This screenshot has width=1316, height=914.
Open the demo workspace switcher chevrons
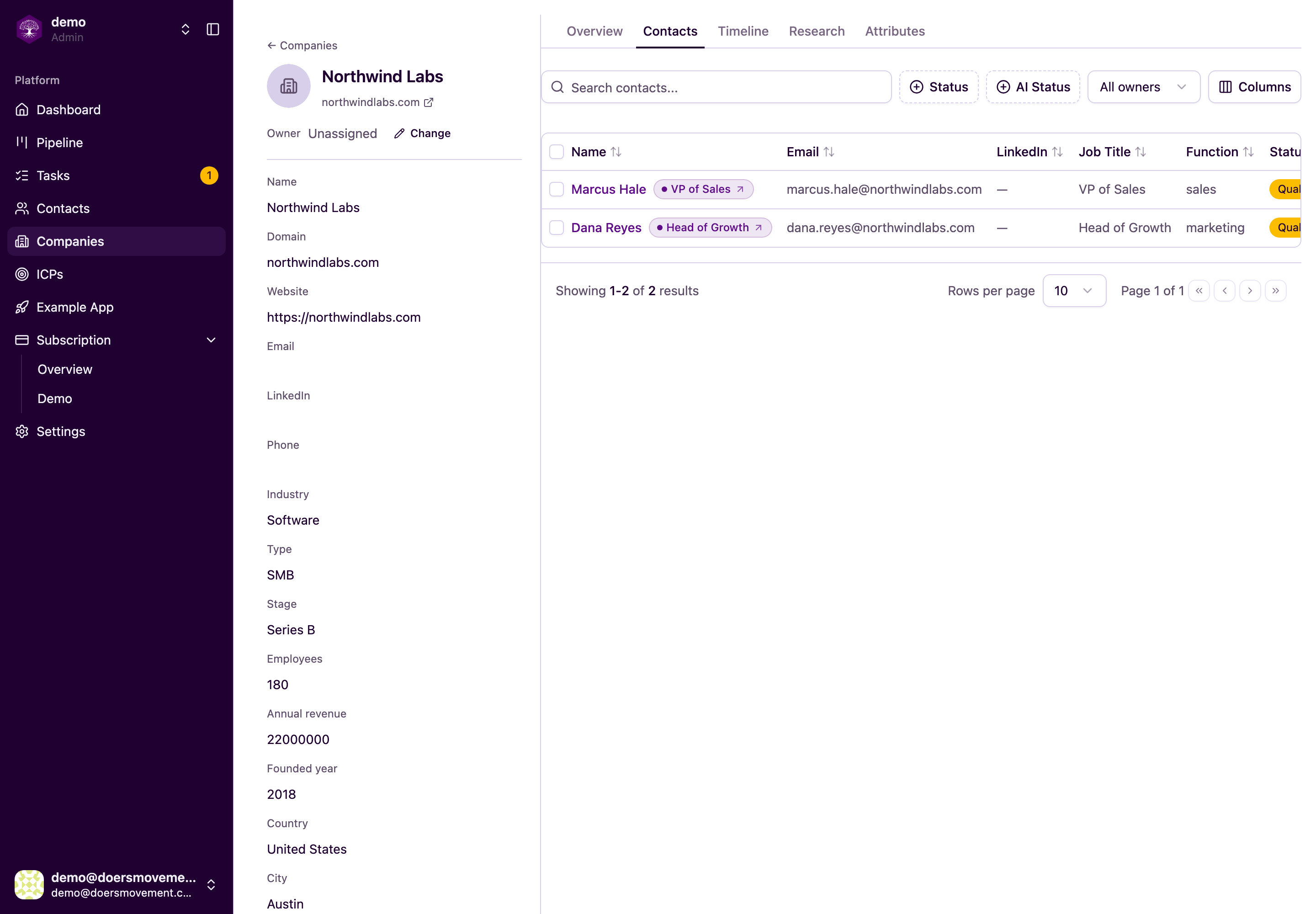coord(185,29)
